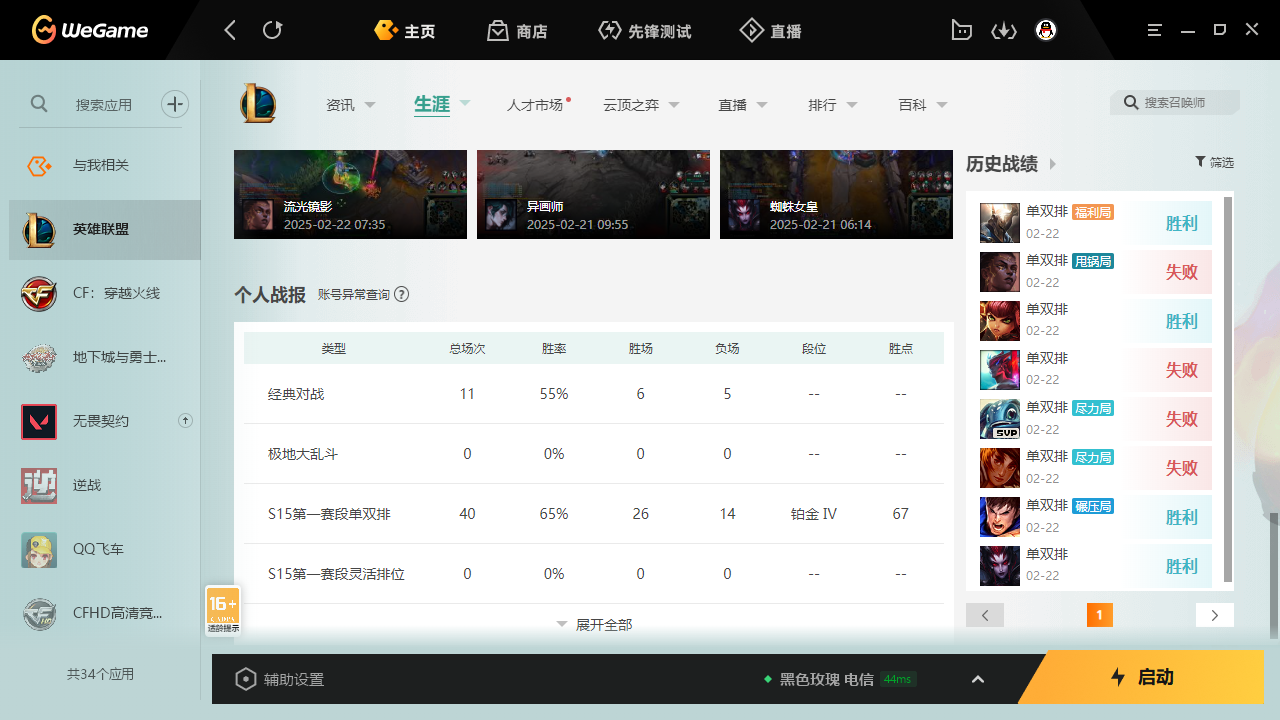Open the 先锋测试 tab
This screenshot has width=1280, height=720.
(x=644, y=31)
